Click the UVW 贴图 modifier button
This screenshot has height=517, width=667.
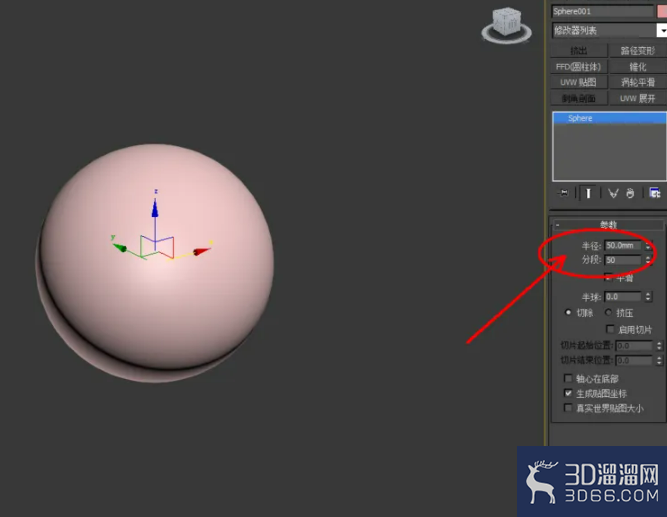(579, 83)
